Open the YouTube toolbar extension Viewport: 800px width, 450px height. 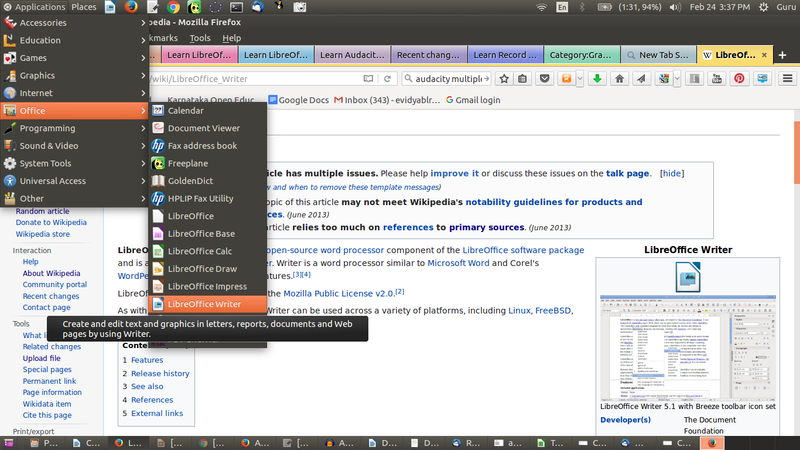[717, 79]
